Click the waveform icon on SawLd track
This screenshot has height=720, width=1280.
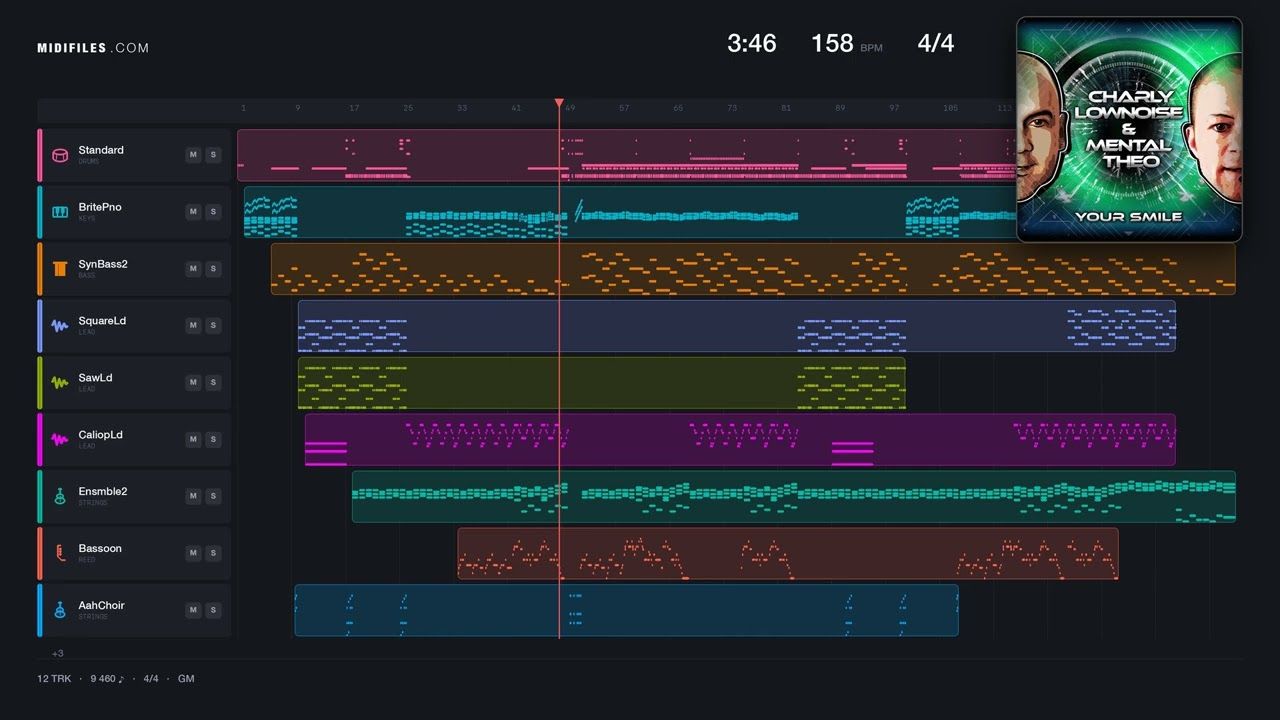coord(60,383)
